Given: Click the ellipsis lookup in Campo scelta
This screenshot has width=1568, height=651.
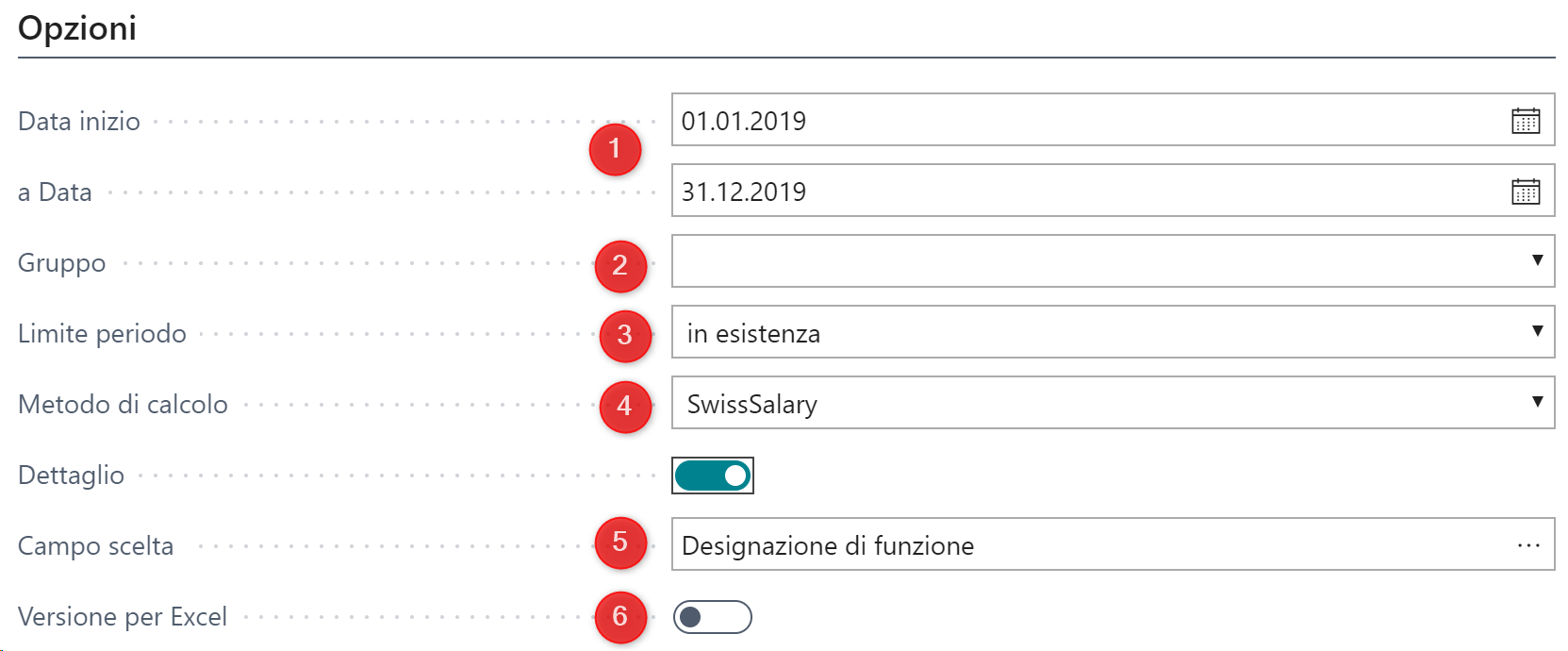Looking at the screenshot, I should click(x=1528, y=545).
